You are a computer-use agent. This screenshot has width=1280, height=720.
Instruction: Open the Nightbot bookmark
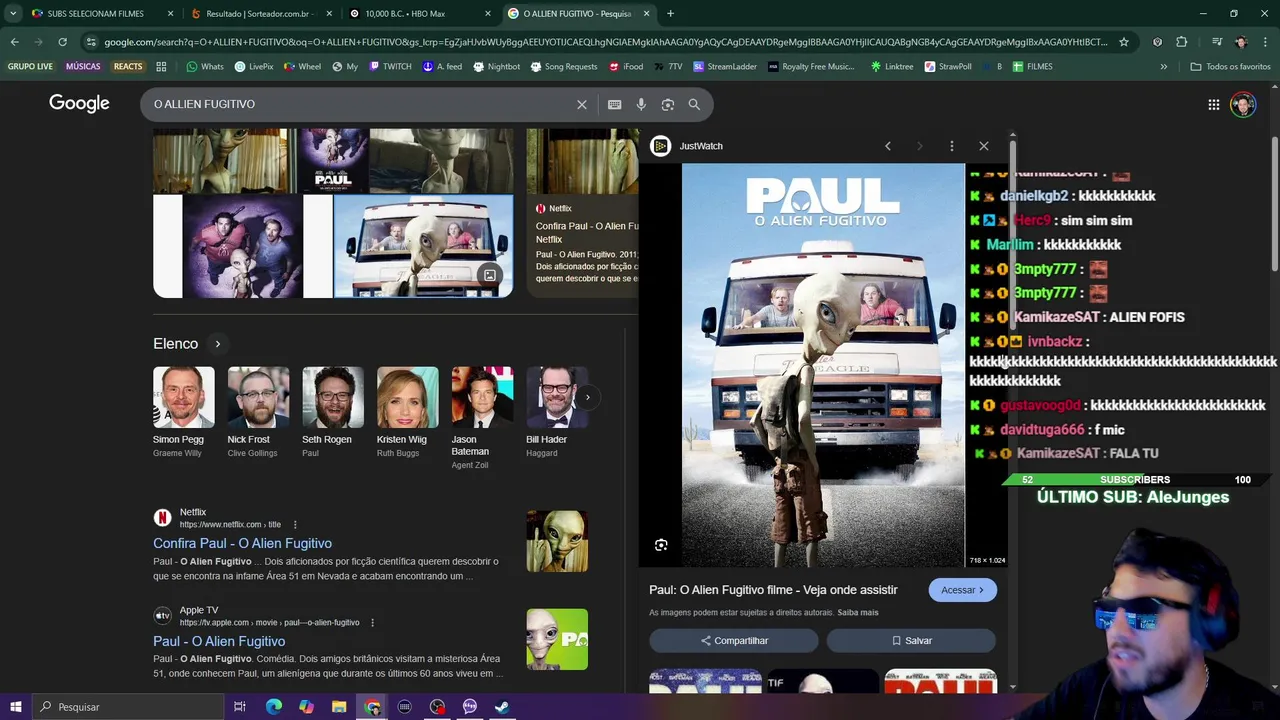[x=496, y=67]
